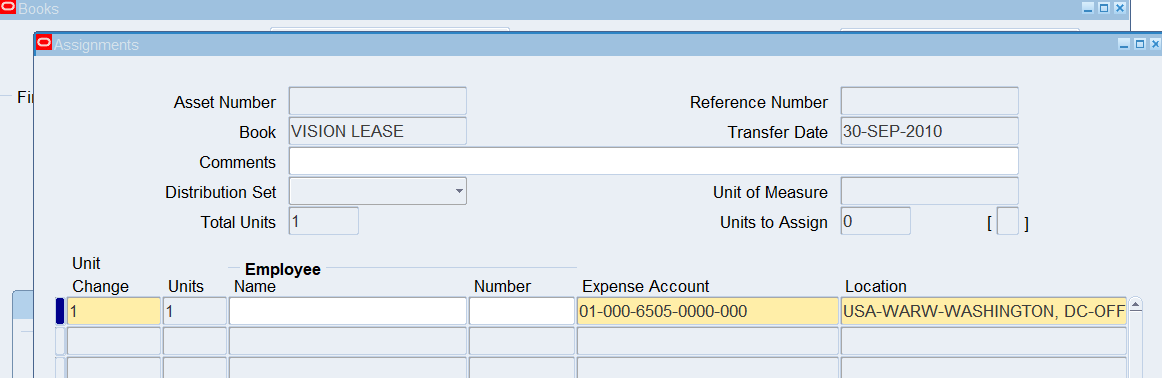Click the Transfer Date field 30-SEP-2010

click(x=929, y=131)
